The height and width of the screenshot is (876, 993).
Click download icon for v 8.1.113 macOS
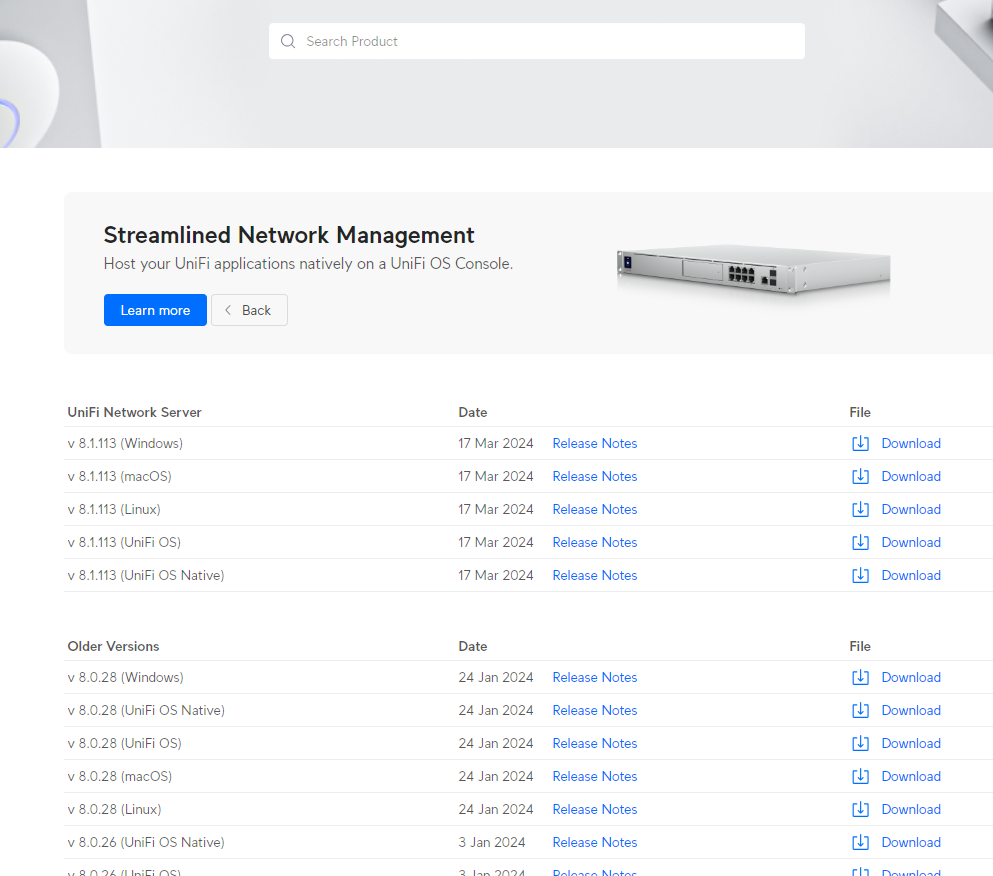860,476
